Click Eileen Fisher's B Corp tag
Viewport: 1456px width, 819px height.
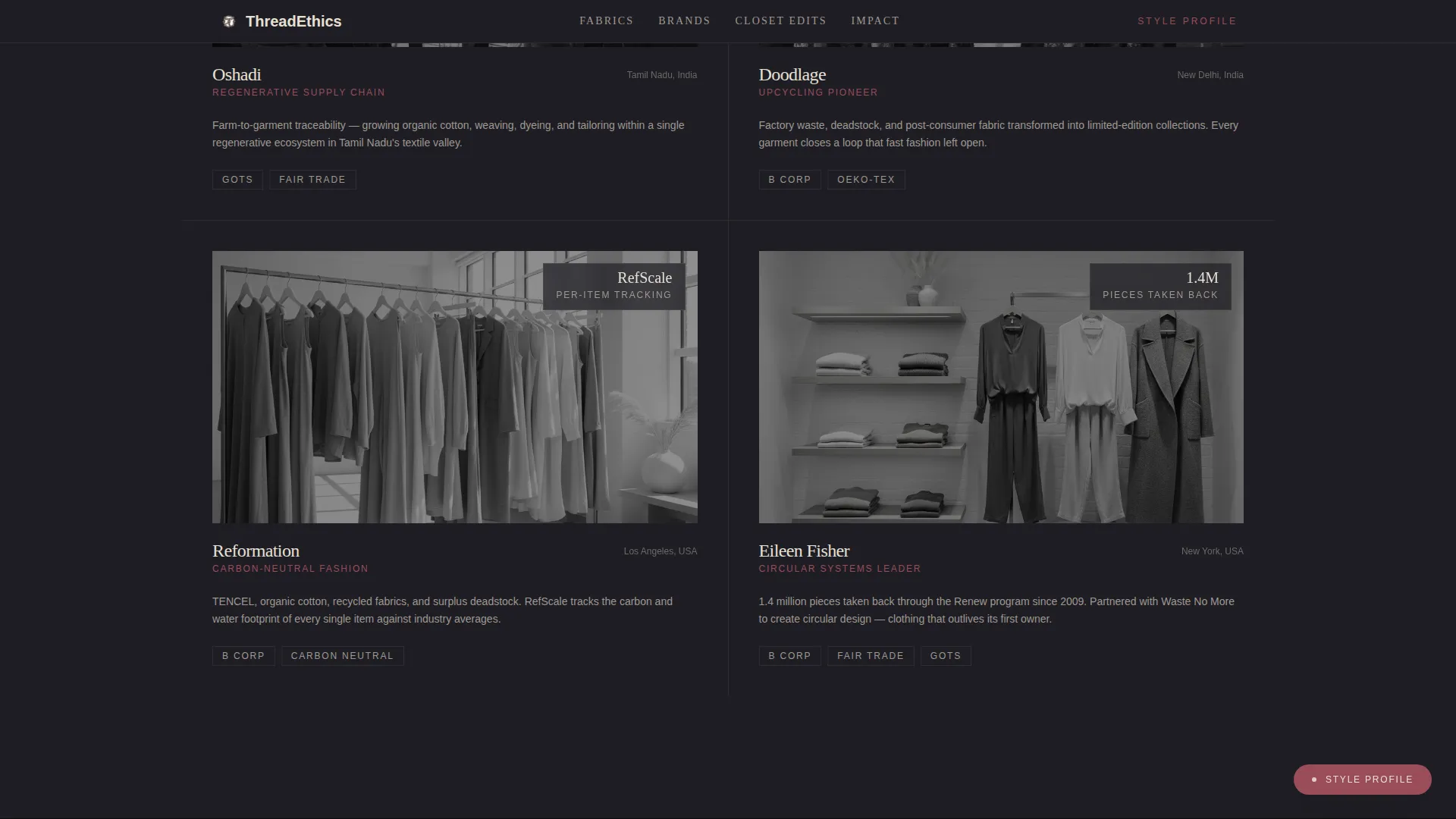pos(789,656)
